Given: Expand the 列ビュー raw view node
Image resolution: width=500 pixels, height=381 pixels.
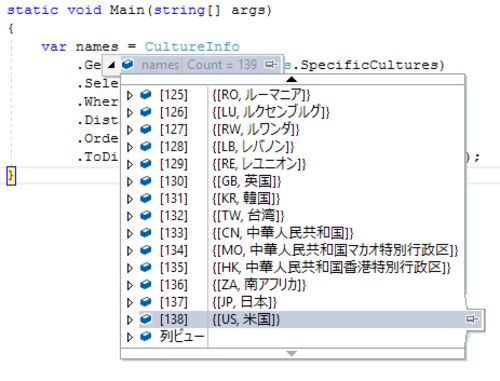Looking at the screenshot, I should tap(130, 337).
